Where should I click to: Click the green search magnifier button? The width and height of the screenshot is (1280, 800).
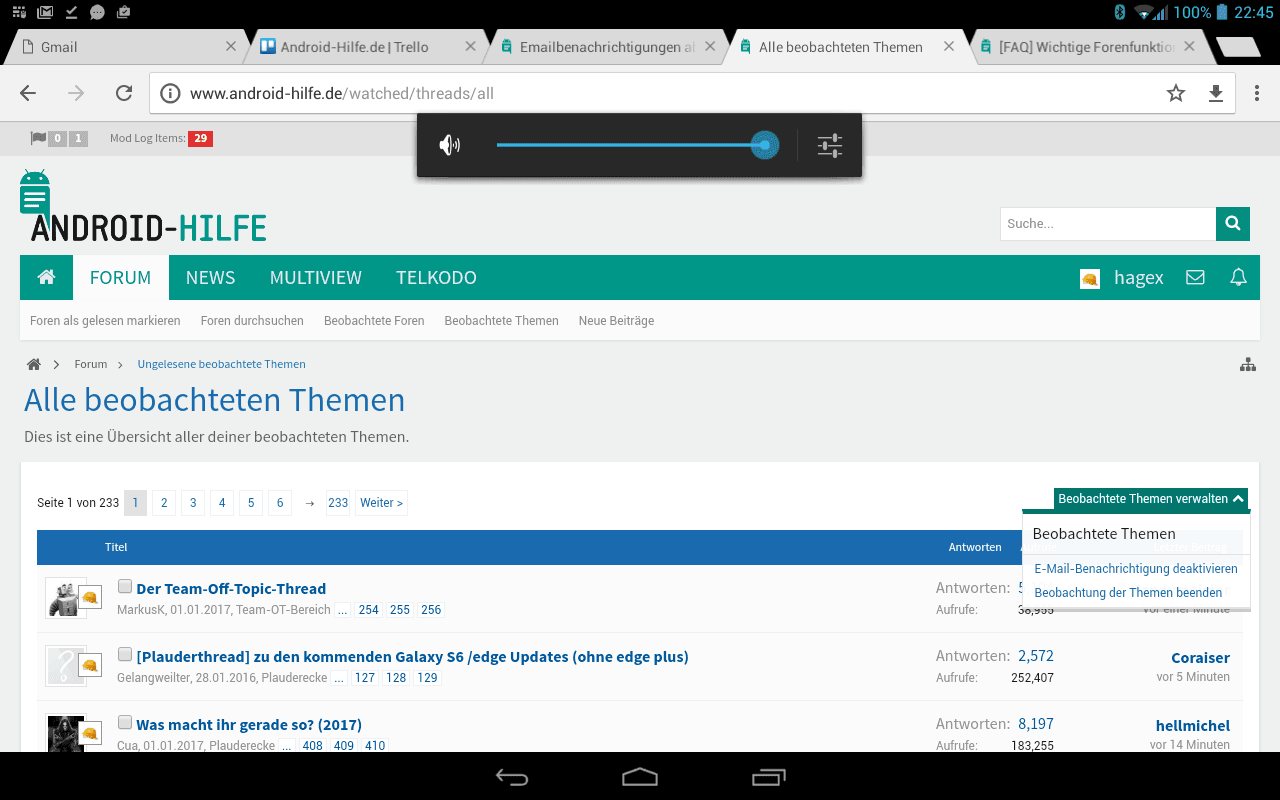point(1232,224)
